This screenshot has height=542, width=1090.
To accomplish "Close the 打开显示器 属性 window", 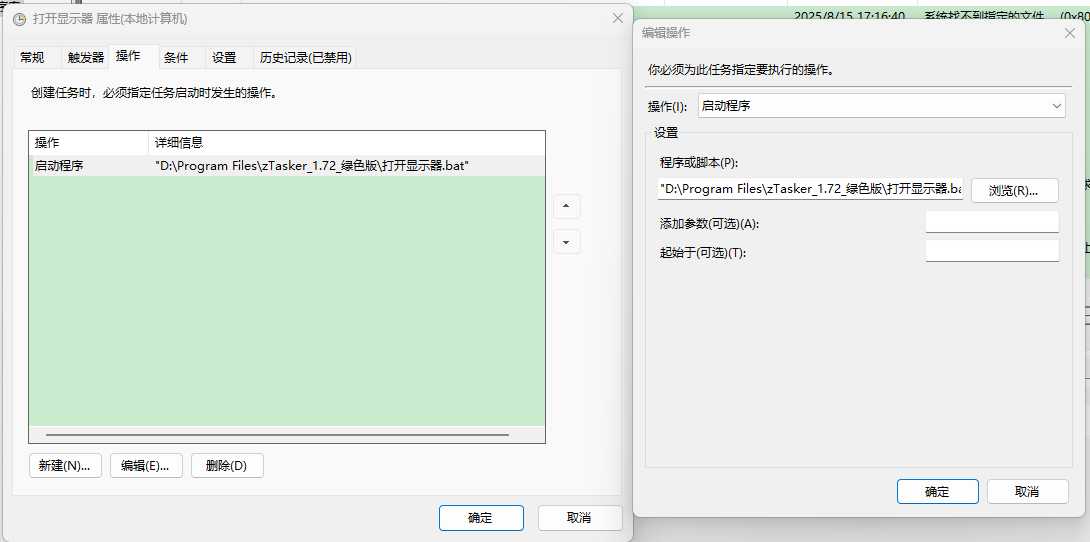I will click(617, 19).
